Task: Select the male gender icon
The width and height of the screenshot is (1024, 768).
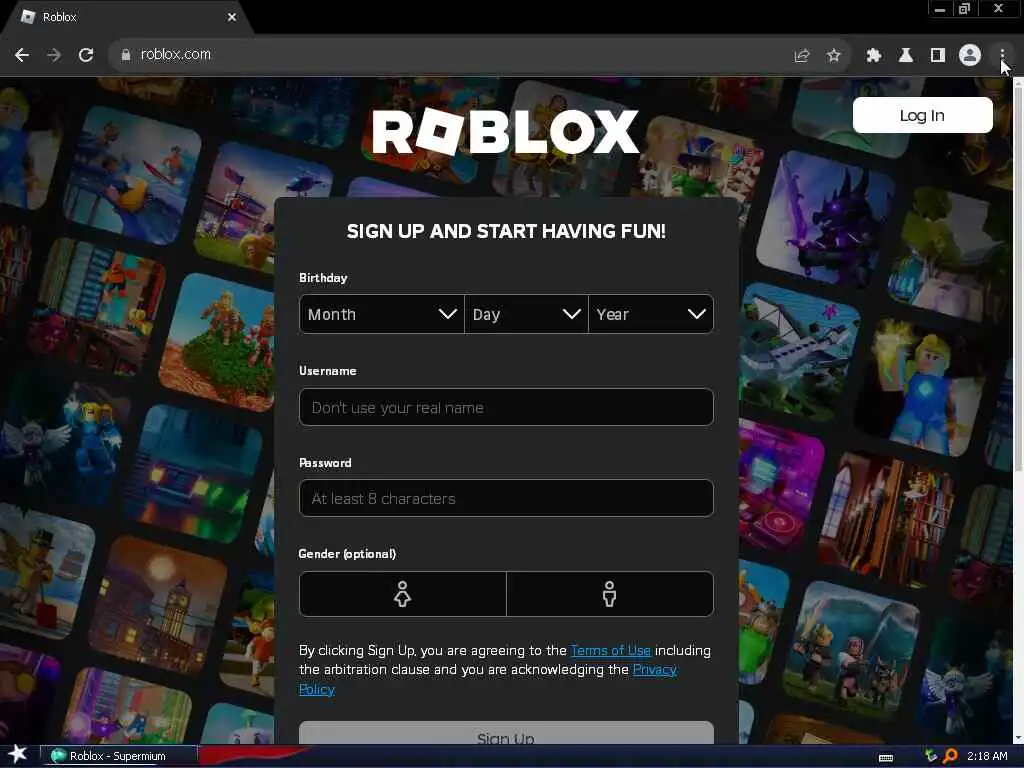Action: [609, 594]
